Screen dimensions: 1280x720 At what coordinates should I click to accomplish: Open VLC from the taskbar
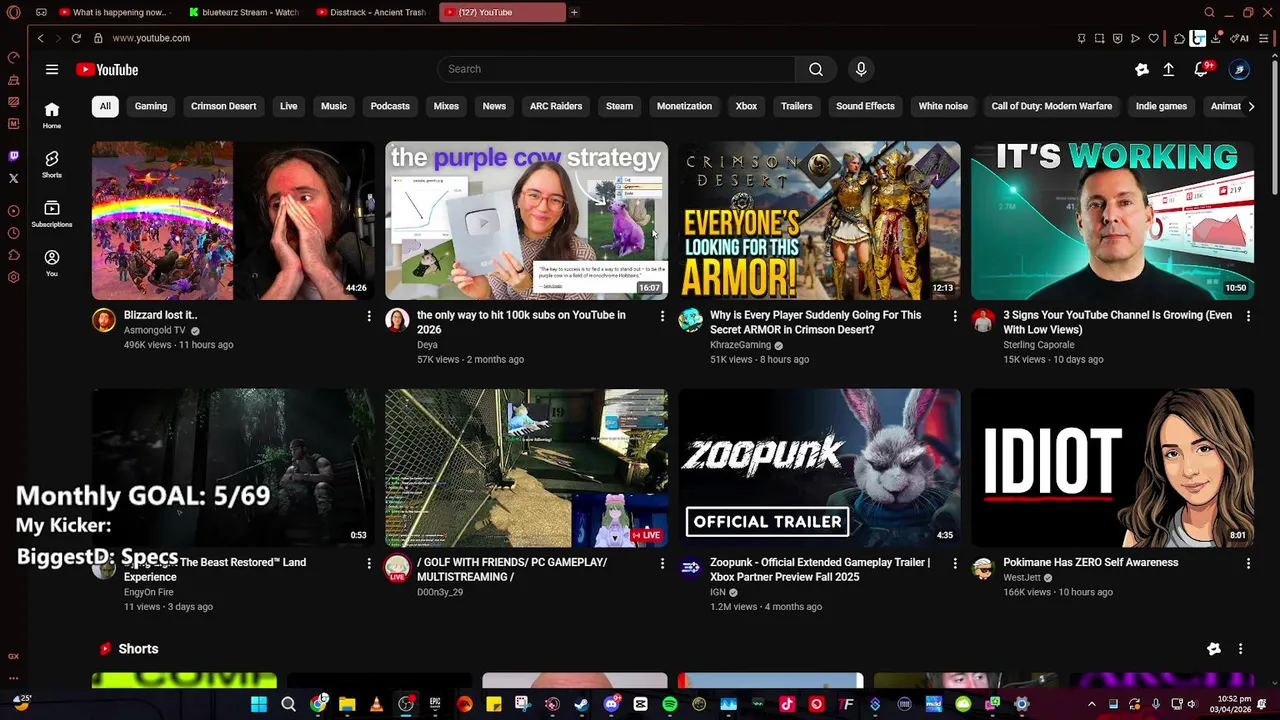click(x=376, y=704)
